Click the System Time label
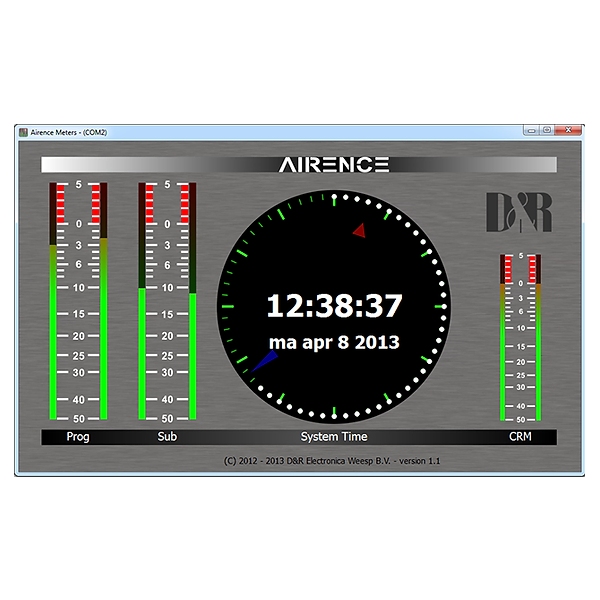Image resolution: width=600 pixels, height=600 pixels. (334, 437)
